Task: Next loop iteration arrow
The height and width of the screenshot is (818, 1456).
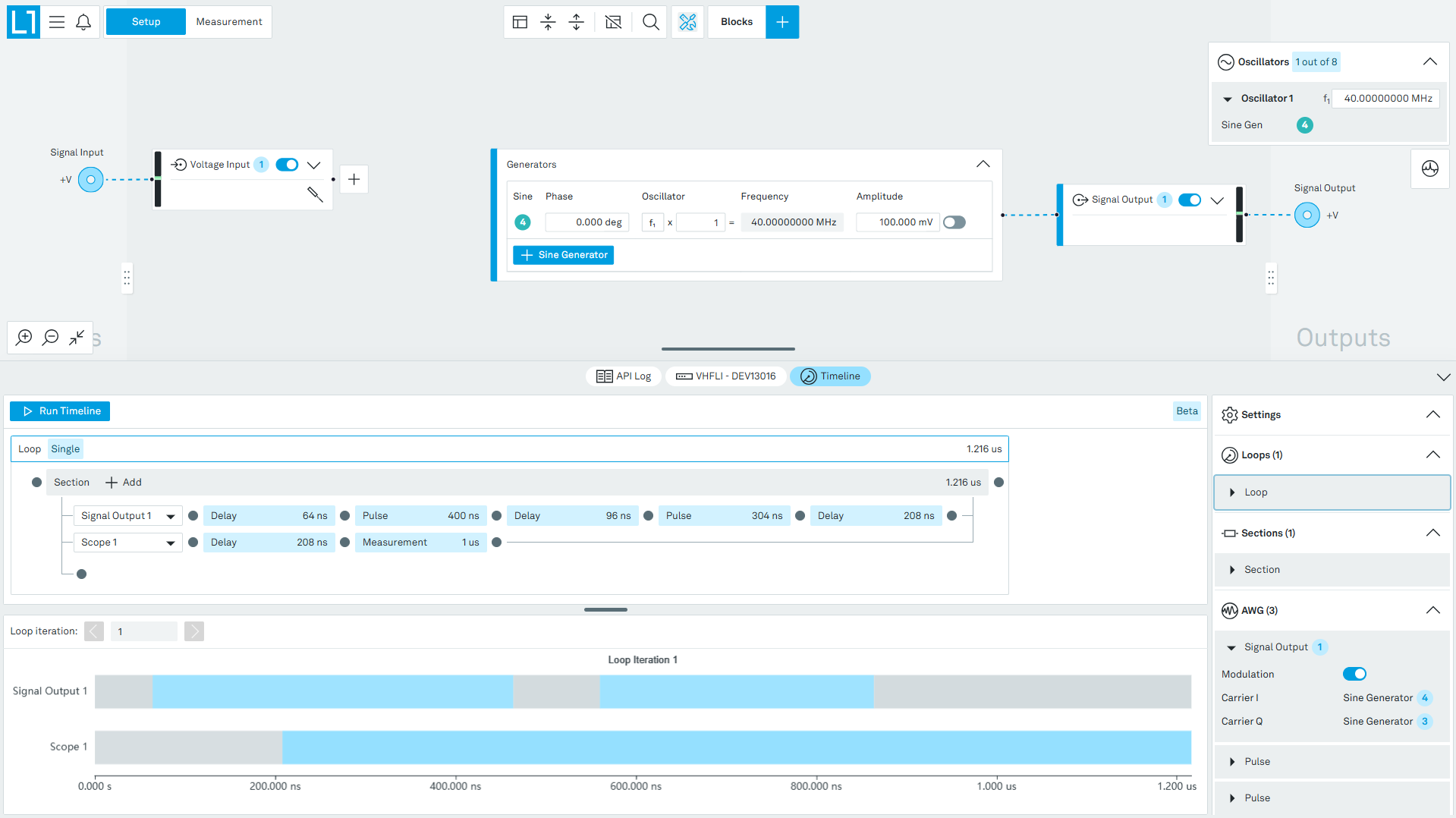Action: [x=194, y=631]
